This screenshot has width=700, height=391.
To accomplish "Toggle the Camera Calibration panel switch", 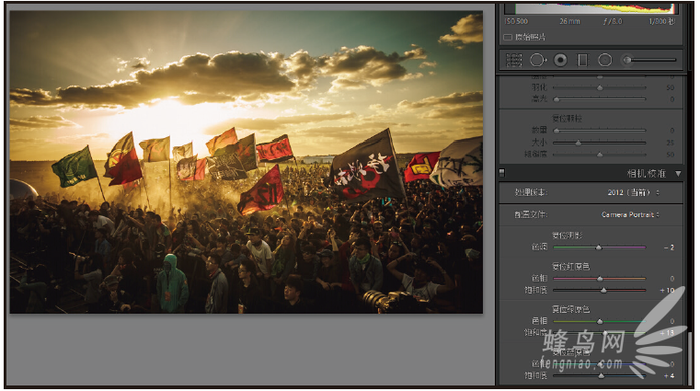I will (x=502, y=173).
